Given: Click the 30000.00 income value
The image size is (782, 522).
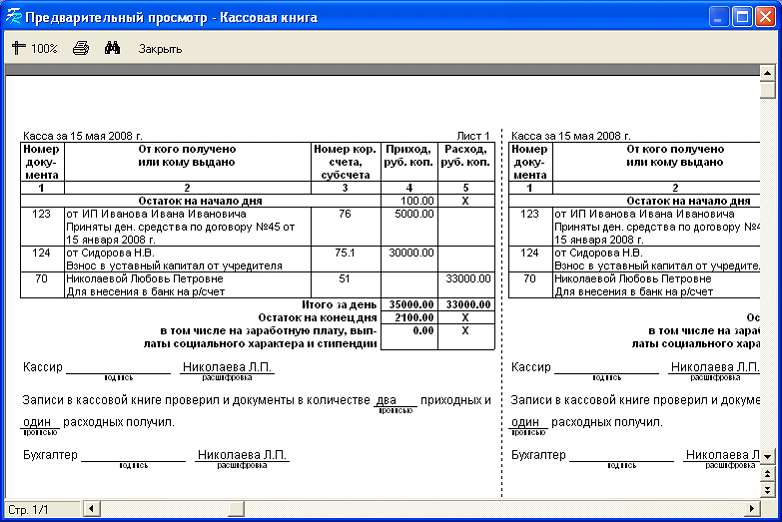Looking at the screenshot, I should [411, 253].
